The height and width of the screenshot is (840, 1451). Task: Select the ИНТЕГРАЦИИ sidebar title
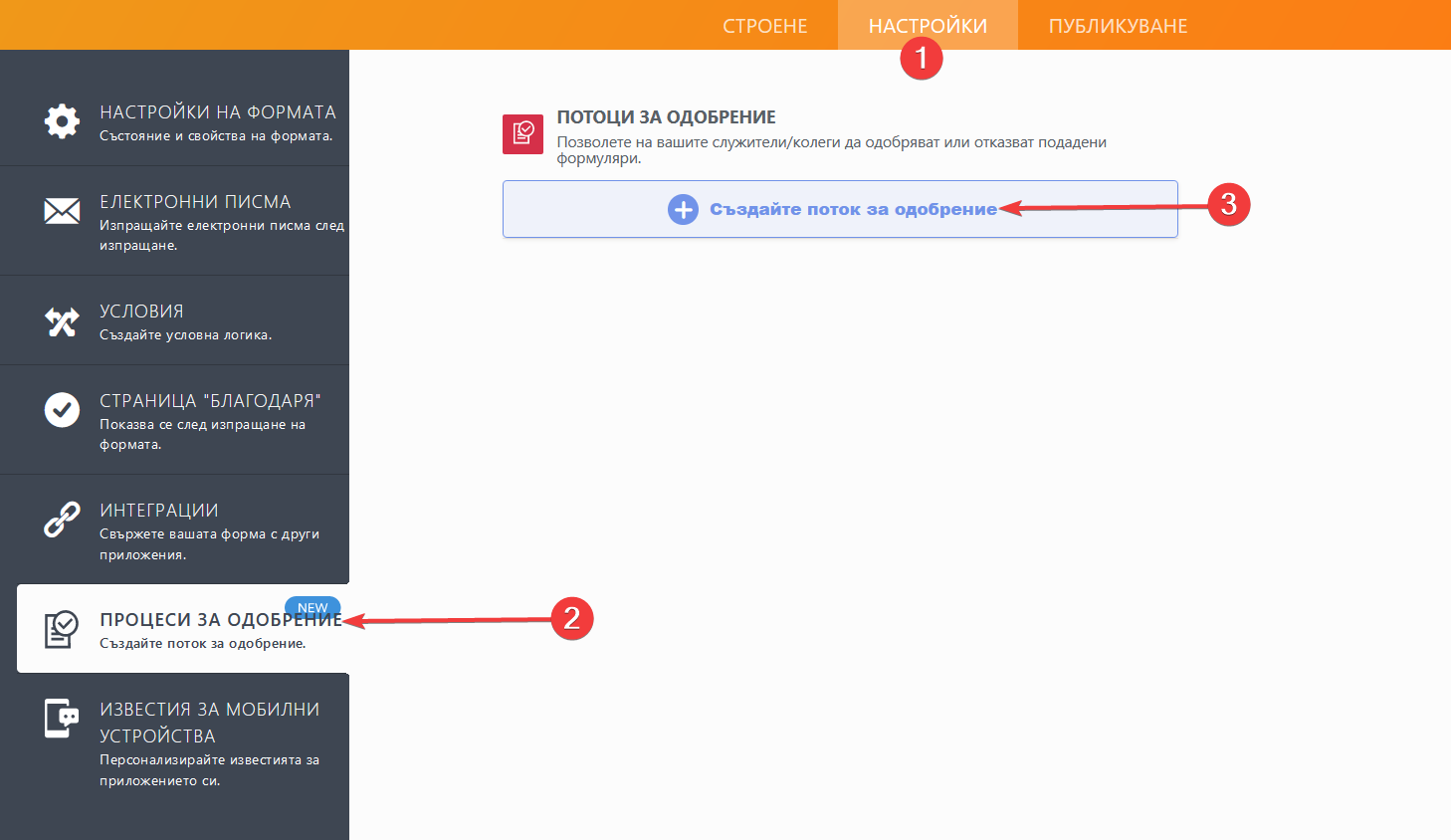point(158,511)
